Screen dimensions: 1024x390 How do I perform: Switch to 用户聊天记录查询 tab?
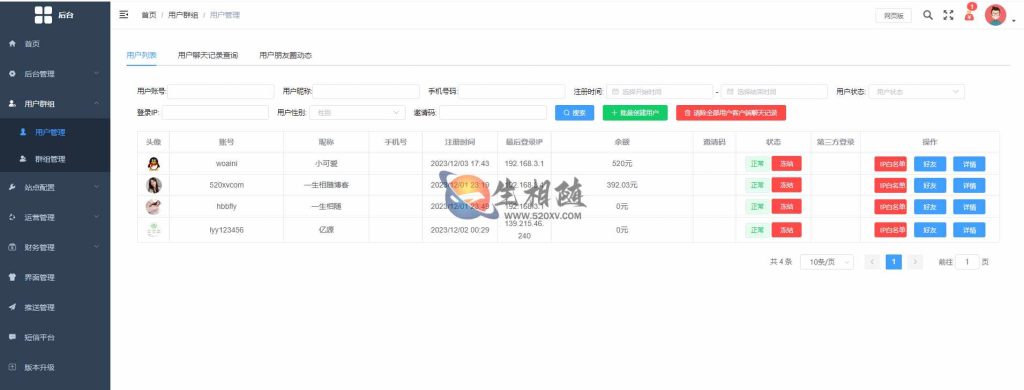(208, 56)
